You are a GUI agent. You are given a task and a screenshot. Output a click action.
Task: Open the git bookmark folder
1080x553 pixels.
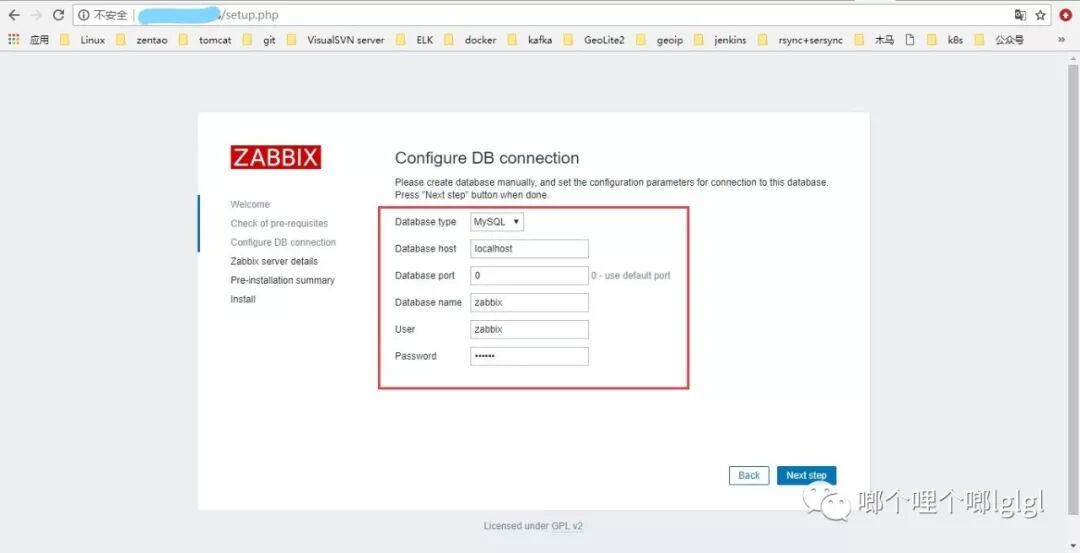pos(259,40)
